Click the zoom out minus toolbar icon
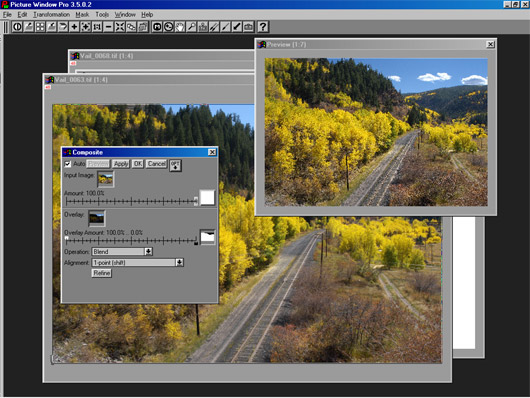530x398 pixels. pos(108,27)
